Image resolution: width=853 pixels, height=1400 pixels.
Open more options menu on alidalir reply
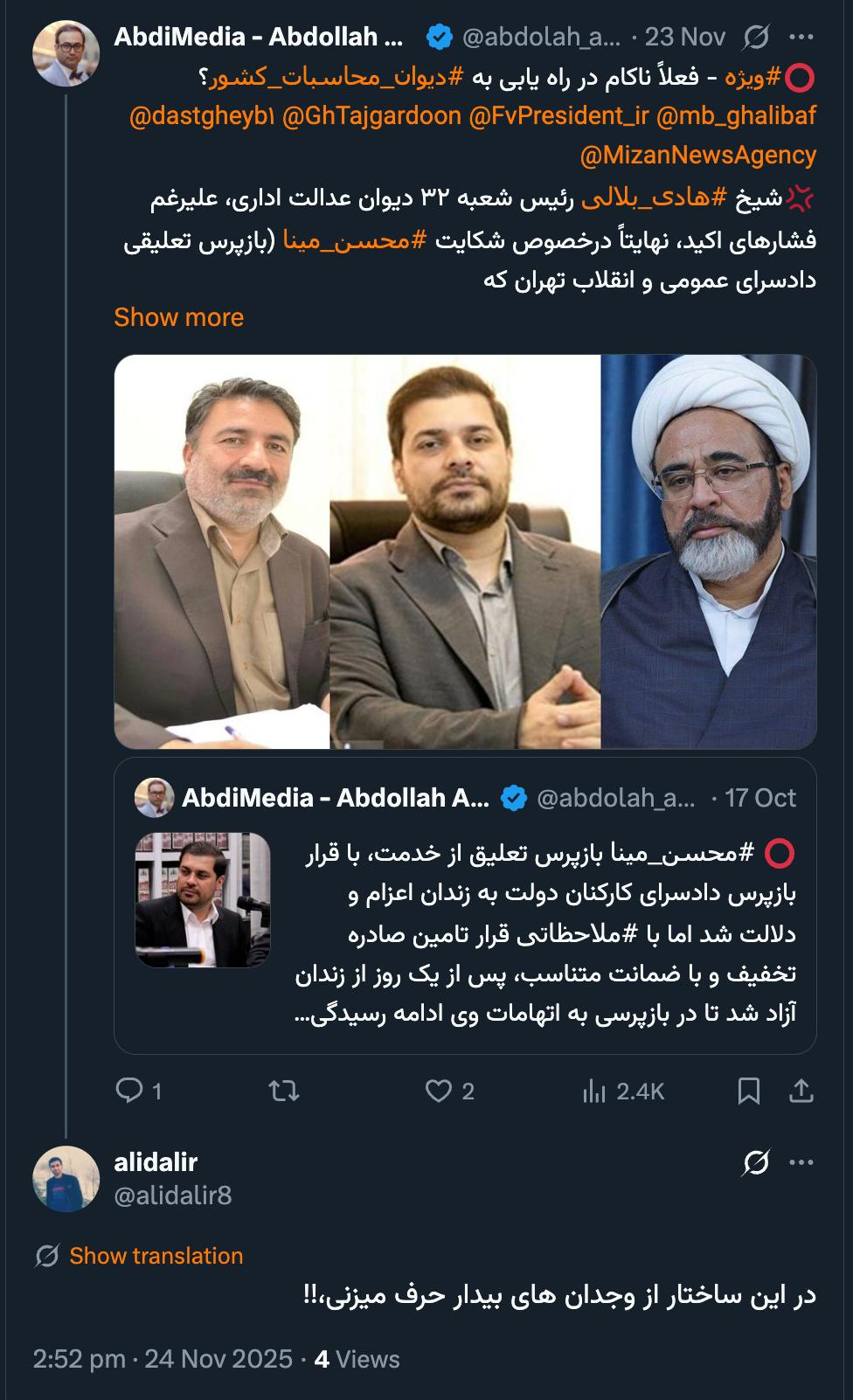tap(801, 1162)
